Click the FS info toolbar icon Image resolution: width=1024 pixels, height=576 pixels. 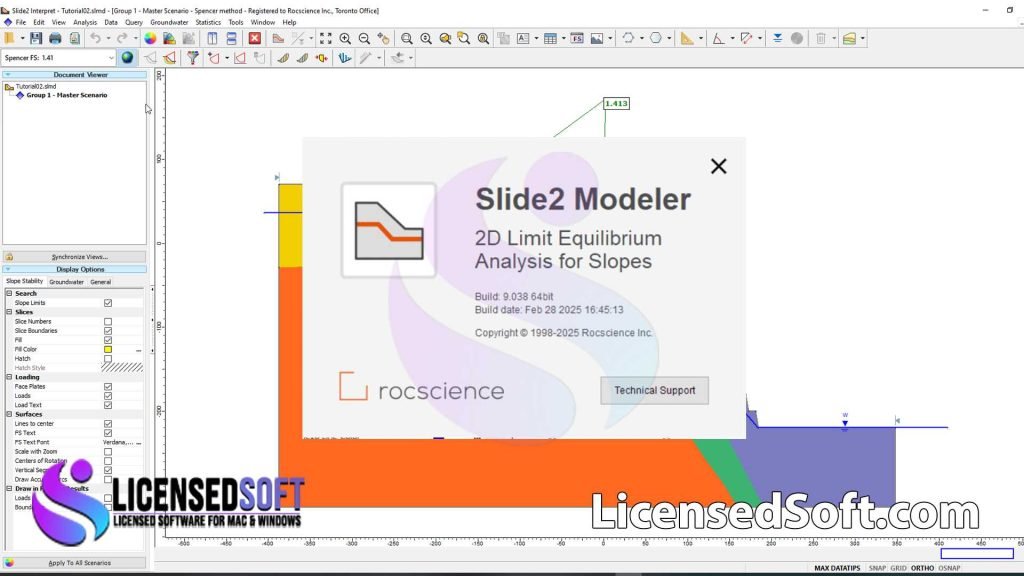click(577, 39)
